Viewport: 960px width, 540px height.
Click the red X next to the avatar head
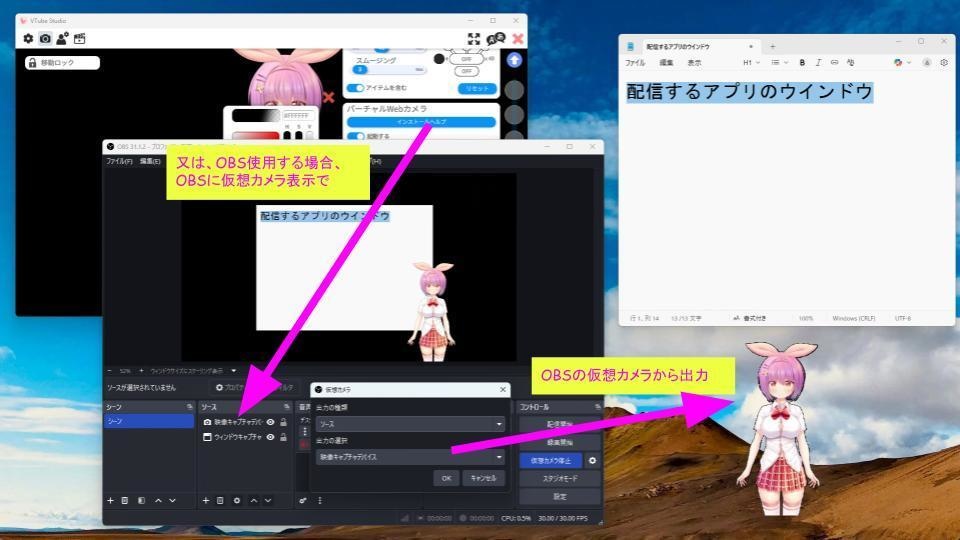(x=329, y=97)
